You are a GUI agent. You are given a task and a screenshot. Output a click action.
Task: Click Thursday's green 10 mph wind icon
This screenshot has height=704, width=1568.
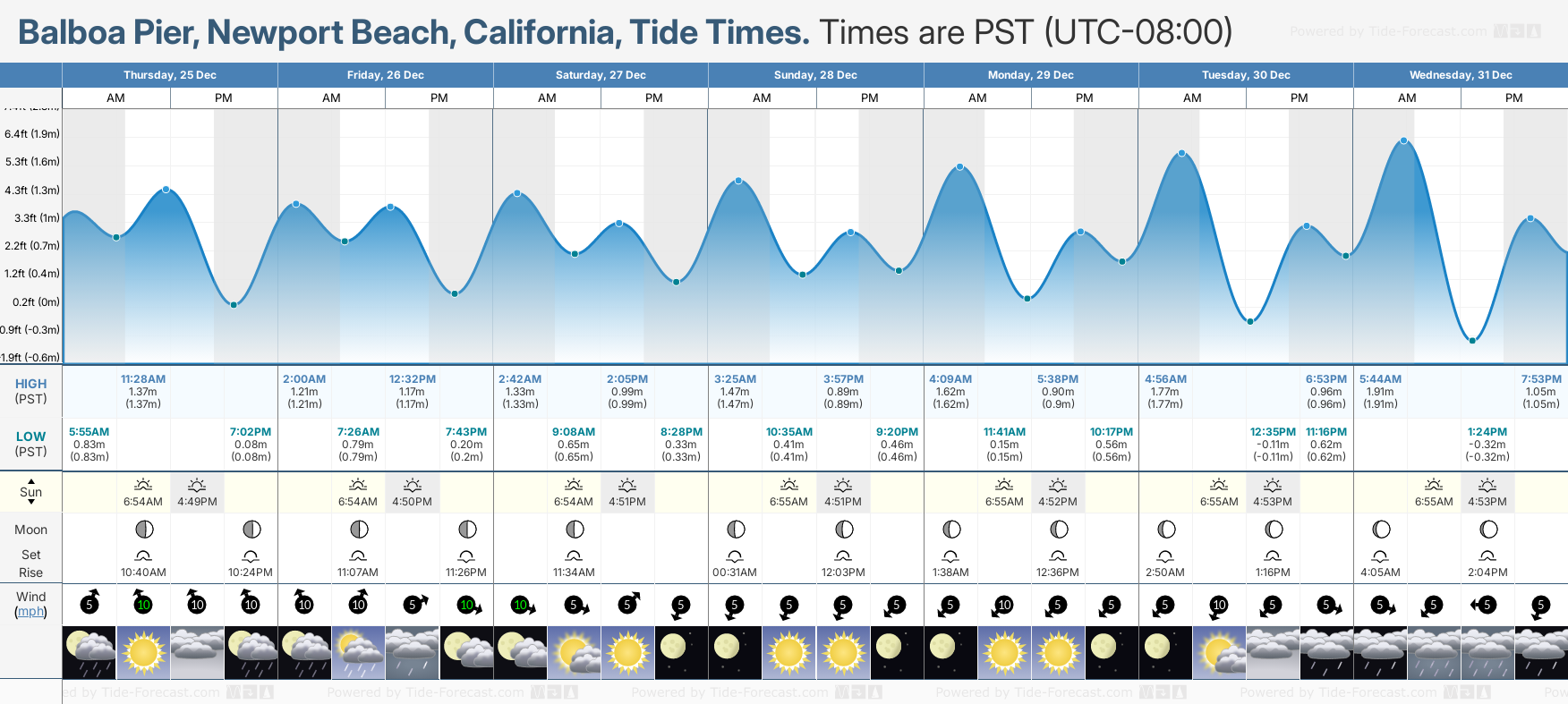[x=143, y=603]
